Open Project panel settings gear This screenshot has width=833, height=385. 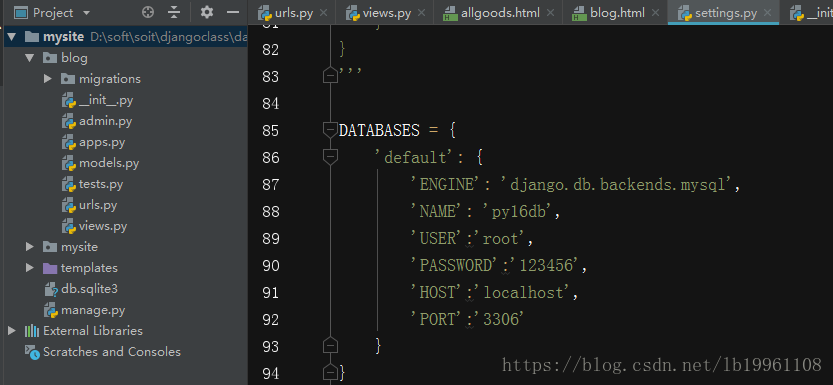207,12
